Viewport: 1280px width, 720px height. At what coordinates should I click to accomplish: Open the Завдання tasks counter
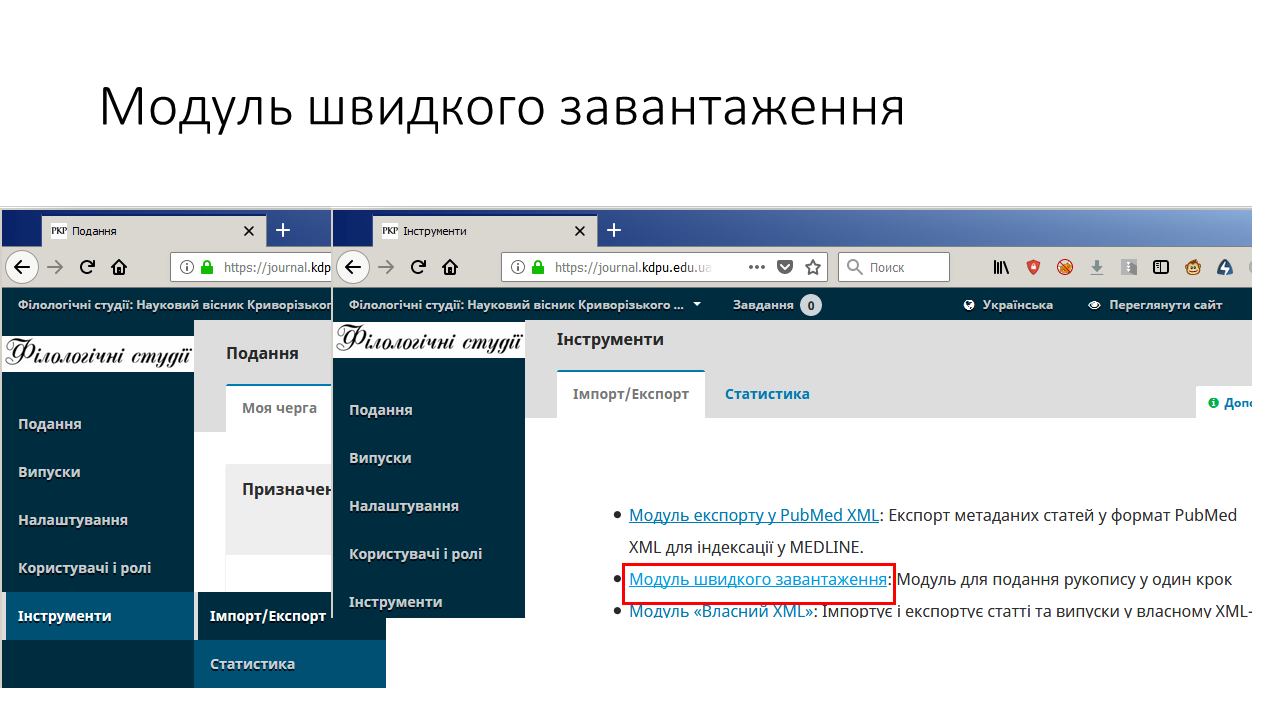pyautogui.click(x=776, y=305)
